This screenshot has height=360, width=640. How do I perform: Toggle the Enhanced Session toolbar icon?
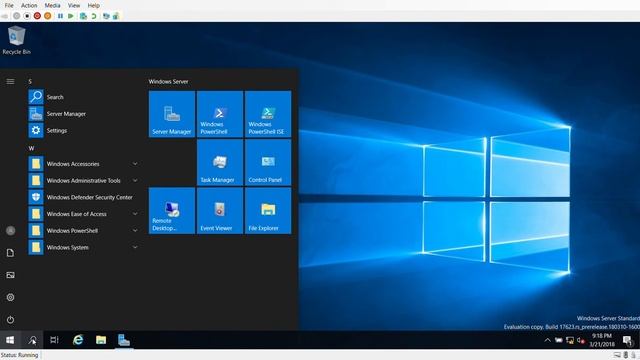coord(106,16)
